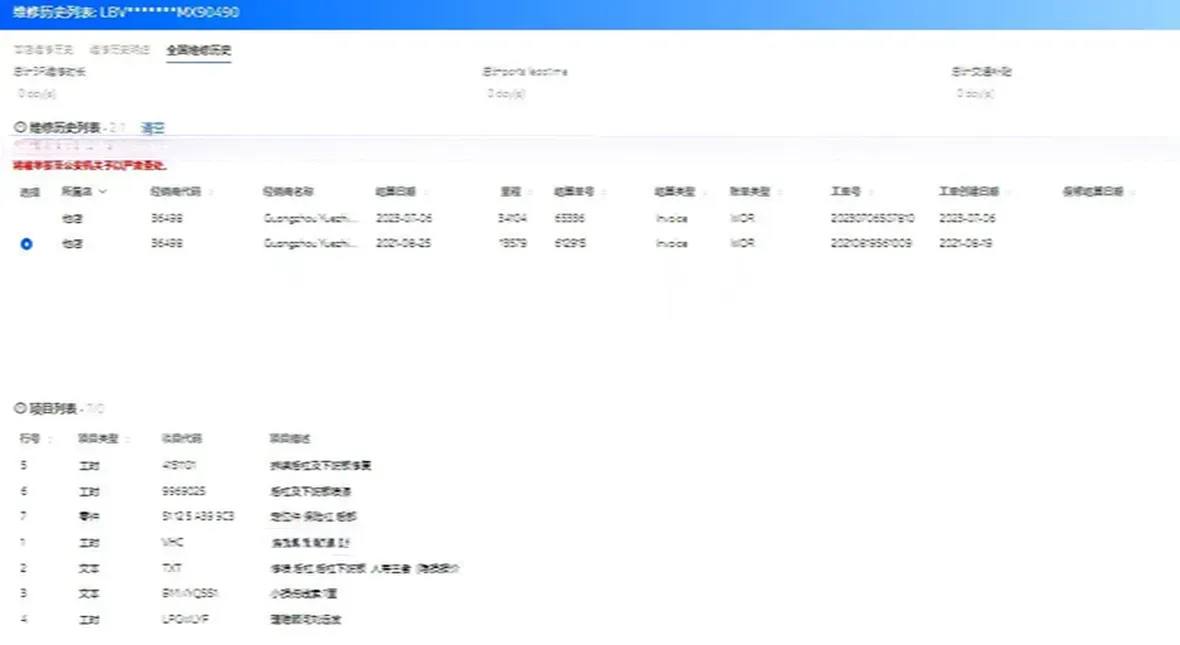
Task: Open the middle repair history tab
Action: [x=120, y=50]
